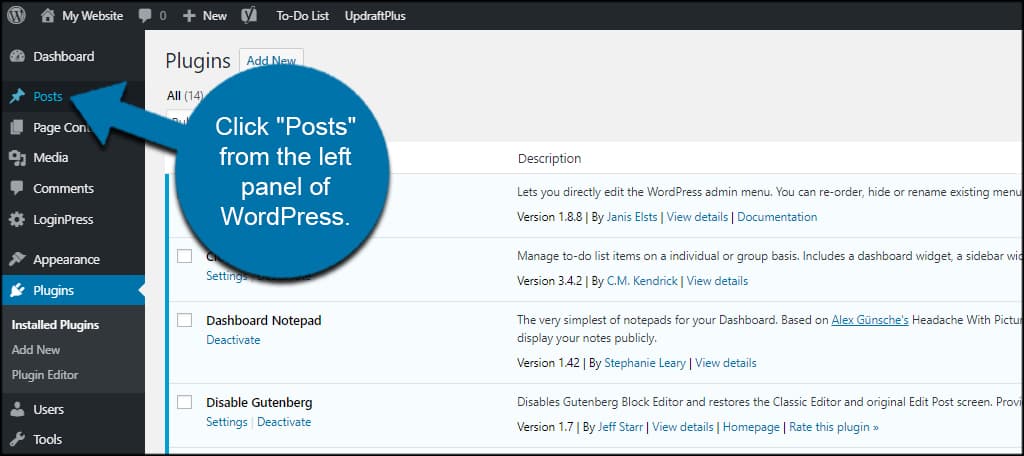Click the plus icon beside New
This screenshot has height=456, width=1024.
coord(189,16)
